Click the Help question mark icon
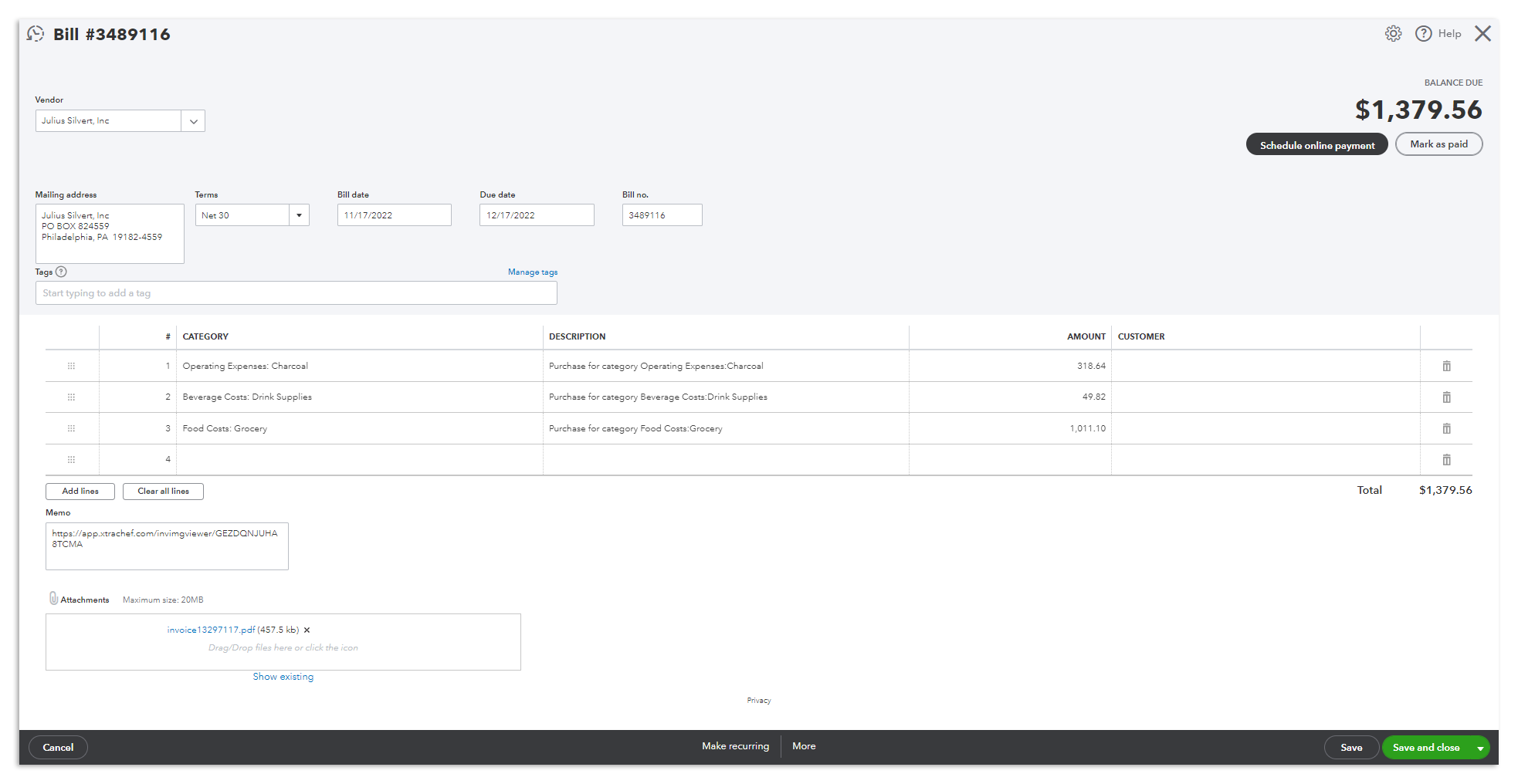 [x=1423, y=34]
